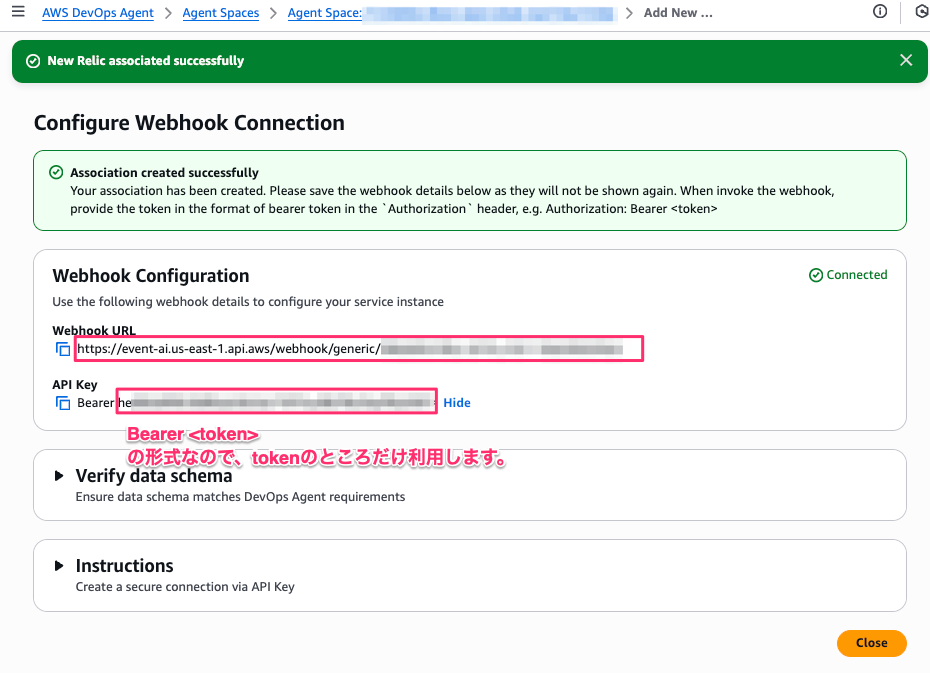
Task: Click the Connected status indicator
Action: [848, 275]
